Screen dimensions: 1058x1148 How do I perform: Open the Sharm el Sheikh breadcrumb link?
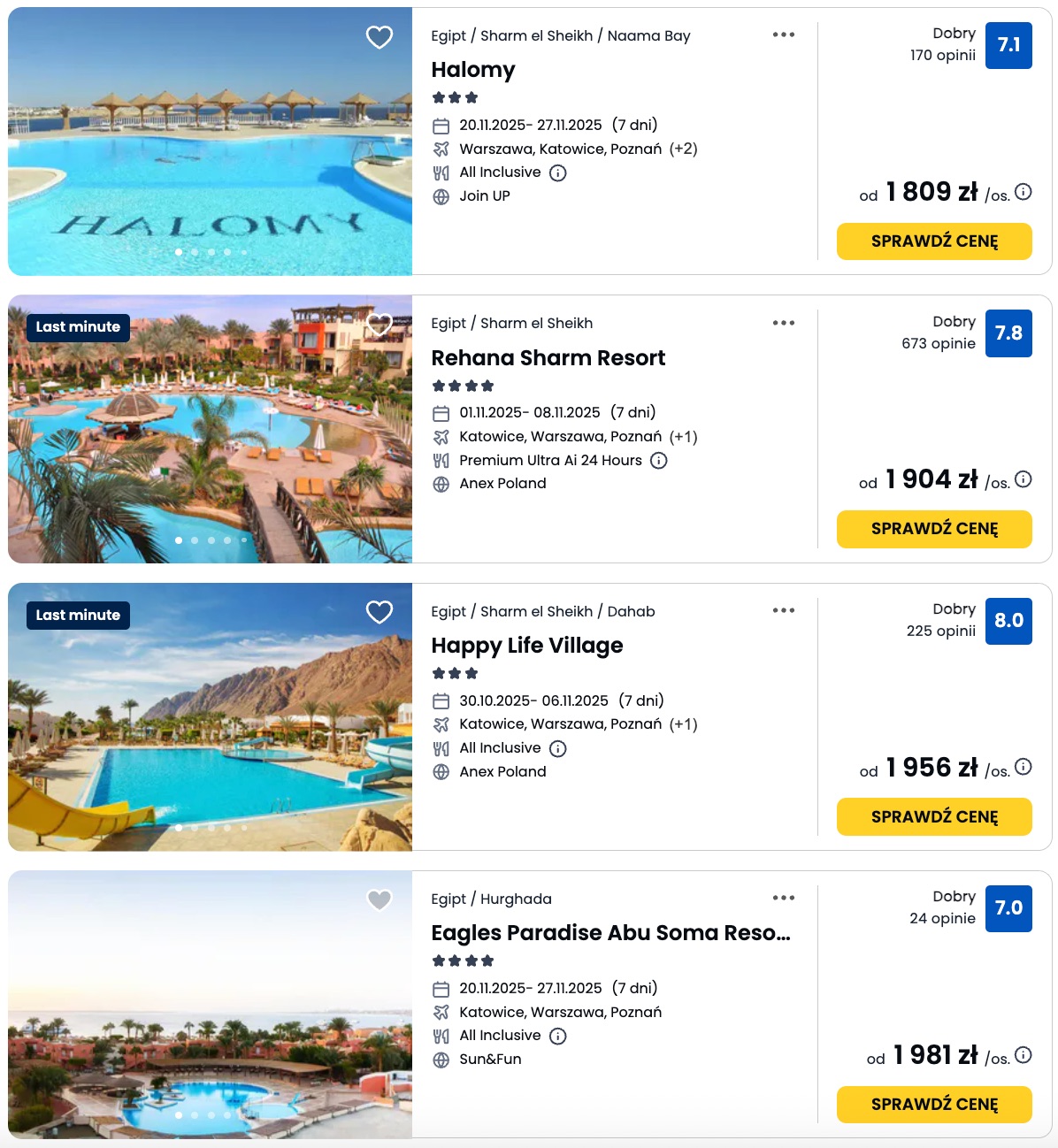(538, 36)
